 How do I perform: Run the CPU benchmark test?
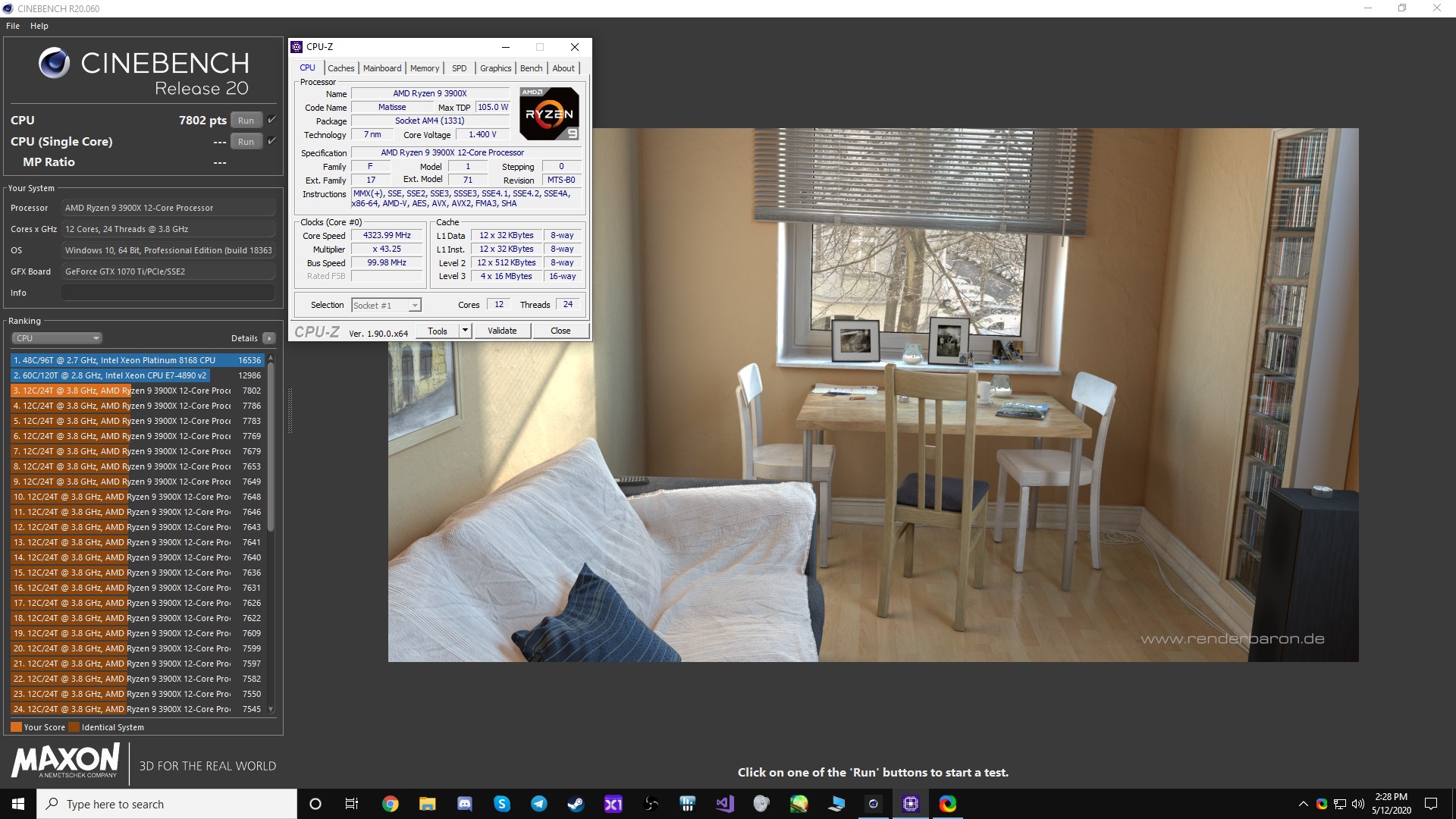(246, 121)
